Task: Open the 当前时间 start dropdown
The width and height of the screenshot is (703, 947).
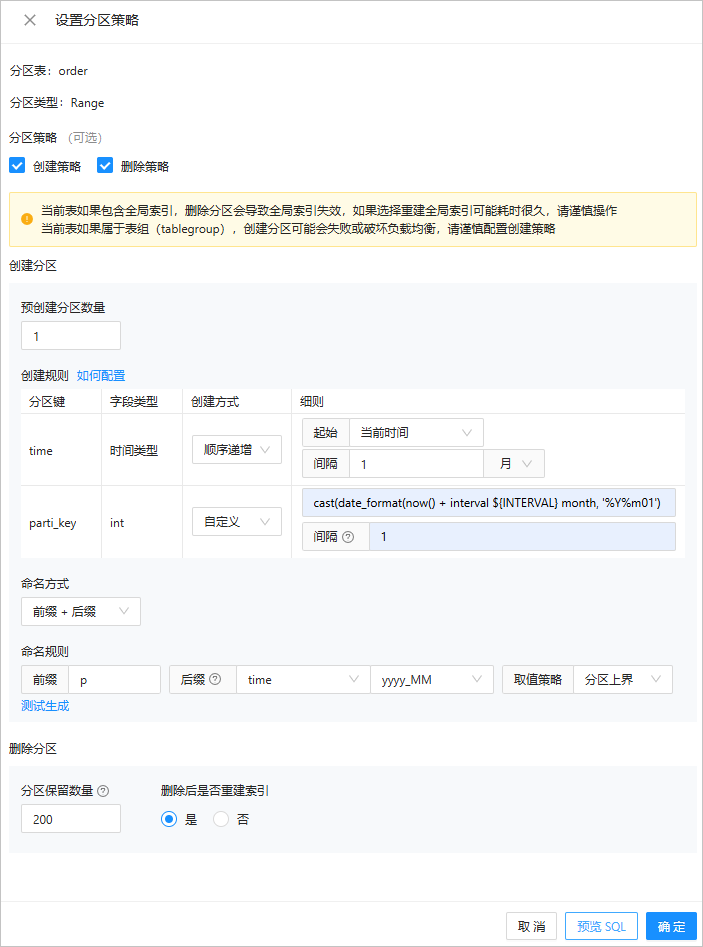Action: [x=416, y=433]
